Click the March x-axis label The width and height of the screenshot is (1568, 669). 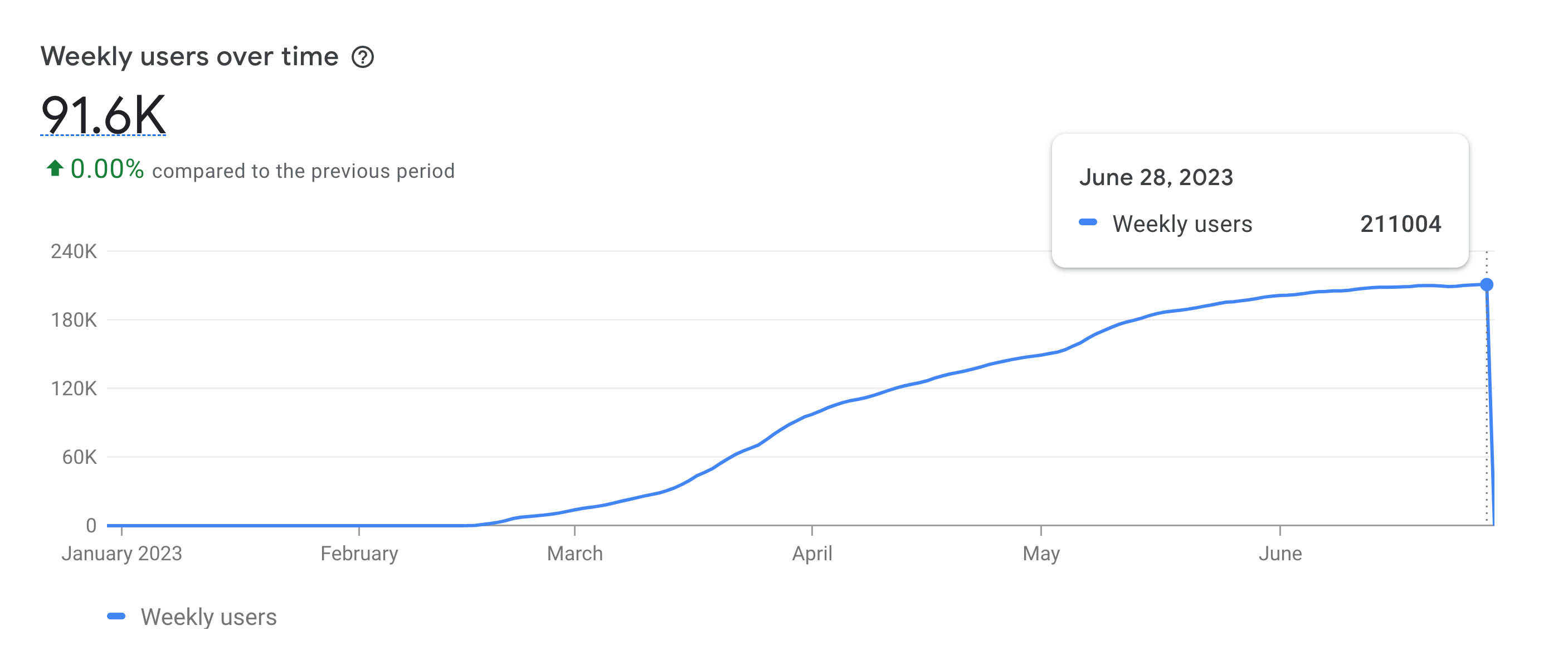(574, 554)
